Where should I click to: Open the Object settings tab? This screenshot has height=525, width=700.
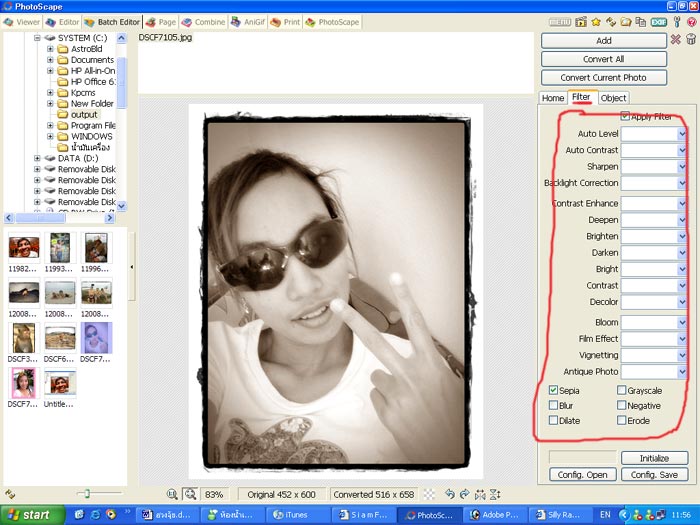click(x=613, y=98)
